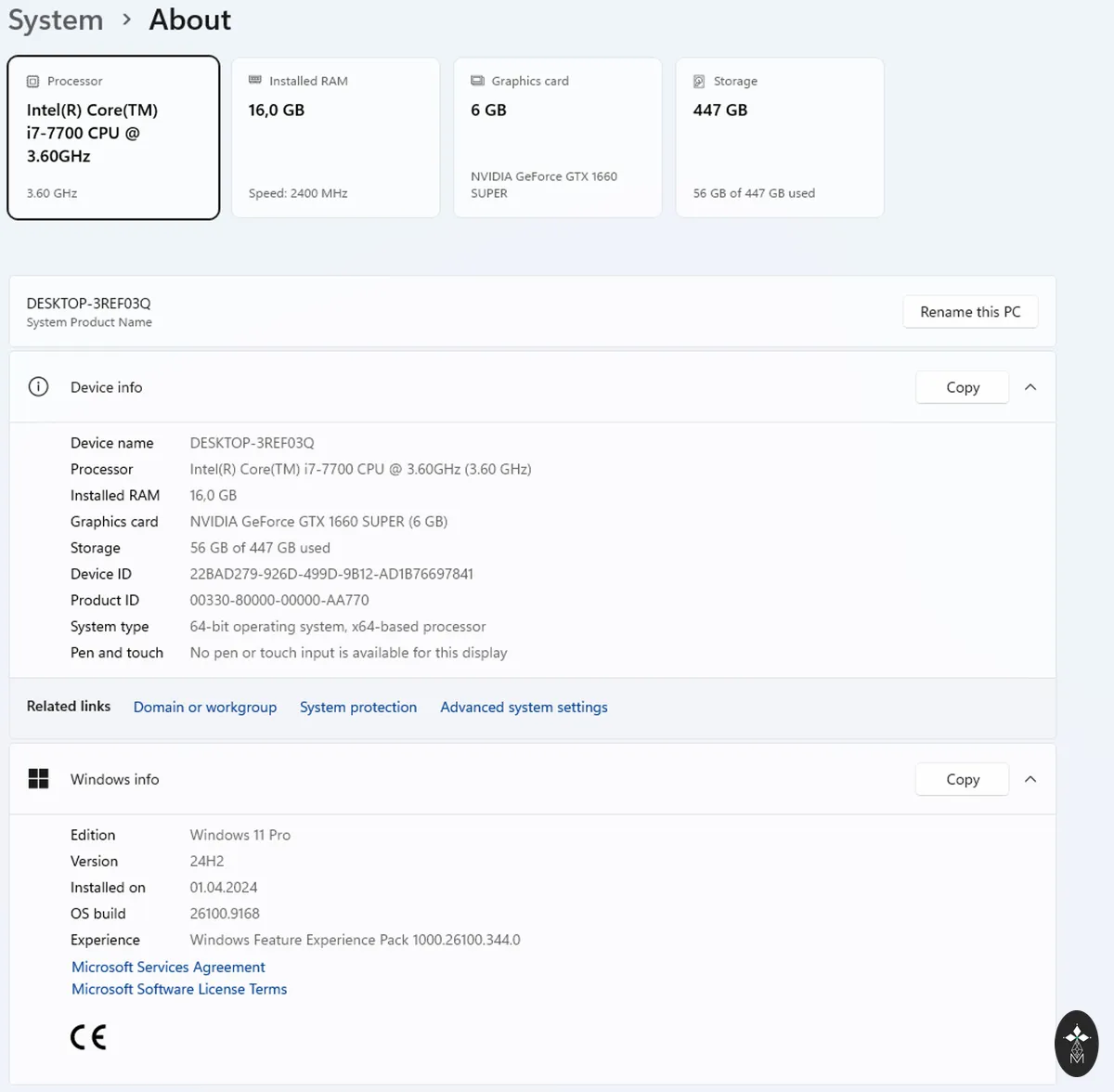Click the Processor row value i7-7700 CPU
This screenshot has height=1092, width=1114.
pyautogui.click(x=360, y=469)
